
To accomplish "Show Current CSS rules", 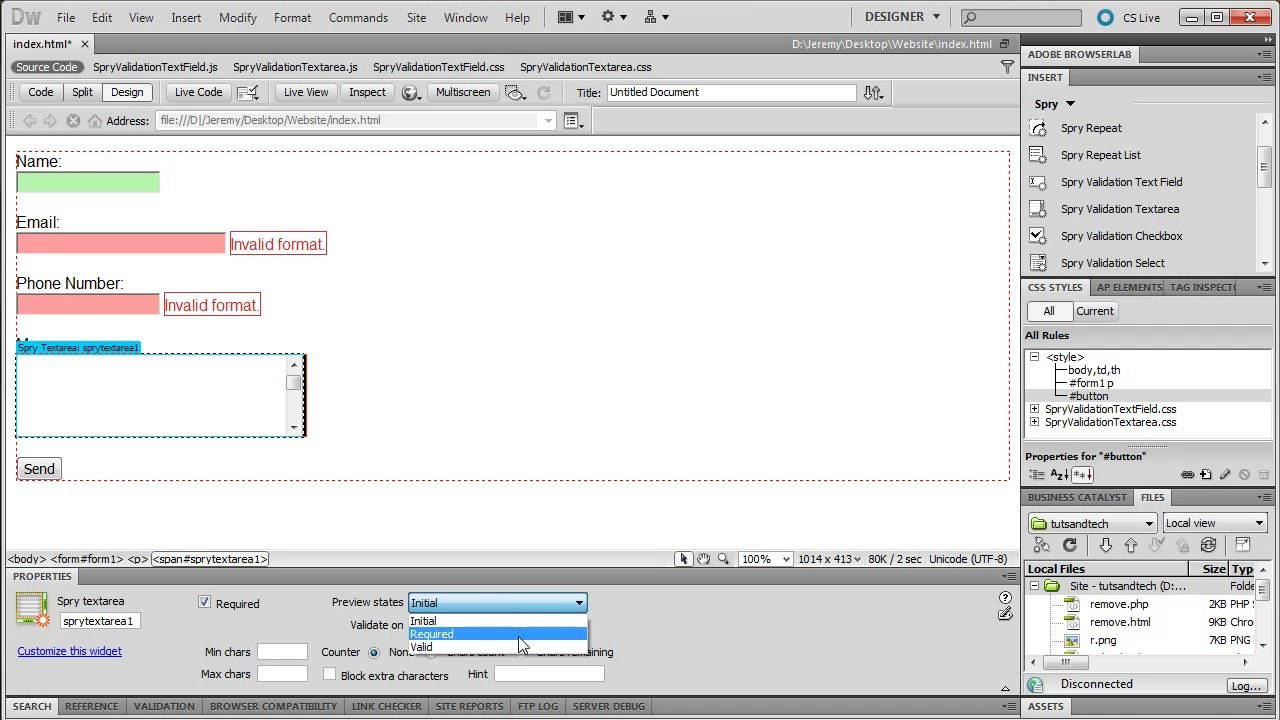I will (1094, 311).
